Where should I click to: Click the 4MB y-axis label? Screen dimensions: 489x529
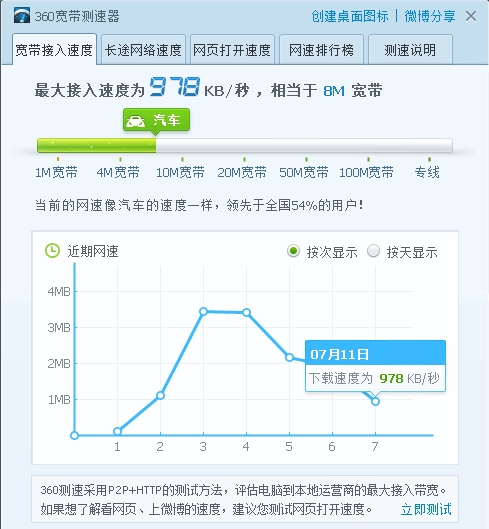(59, 291)
